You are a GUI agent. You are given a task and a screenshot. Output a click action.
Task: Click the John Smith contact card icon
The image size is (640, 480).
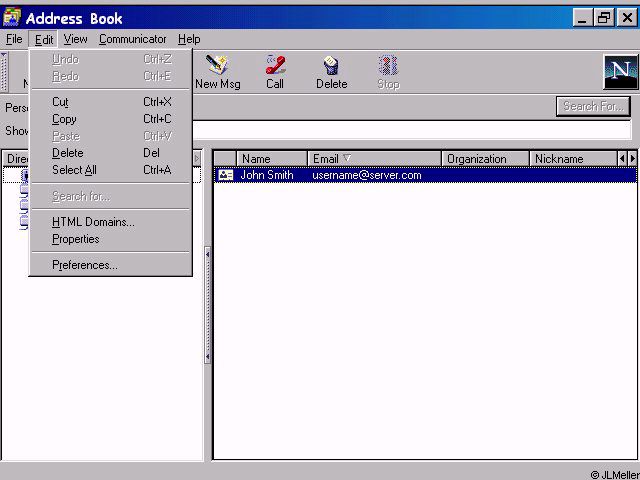225,175
